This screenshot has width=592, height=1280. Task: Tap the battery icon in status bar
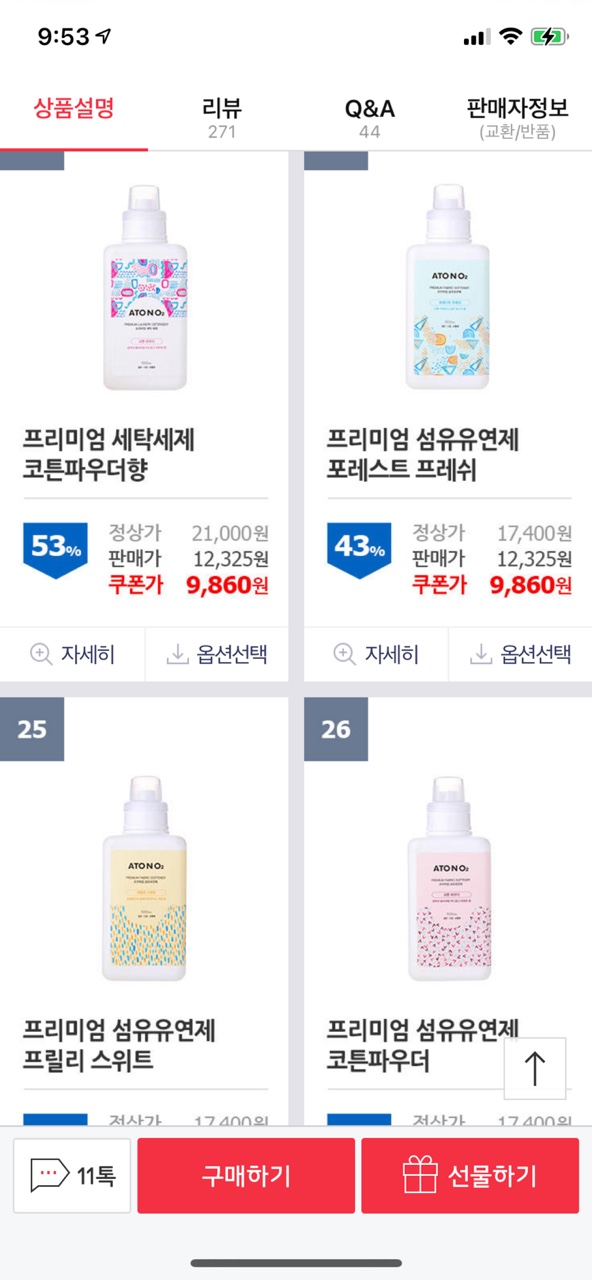551,37
